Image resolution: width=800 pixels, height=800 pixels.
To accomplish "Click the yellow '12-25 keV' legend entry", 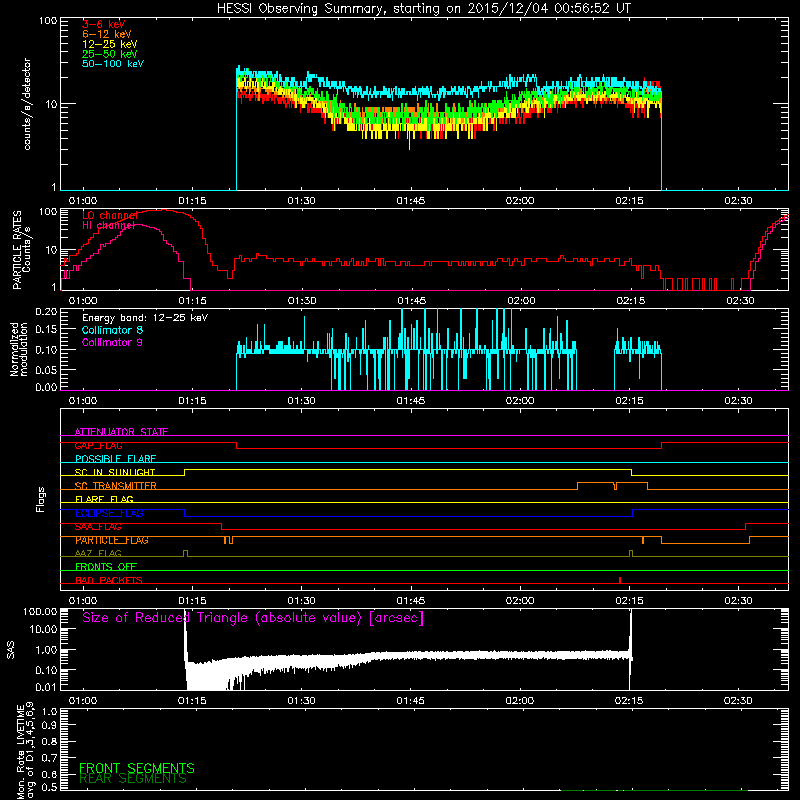I will tap(110, 44).
